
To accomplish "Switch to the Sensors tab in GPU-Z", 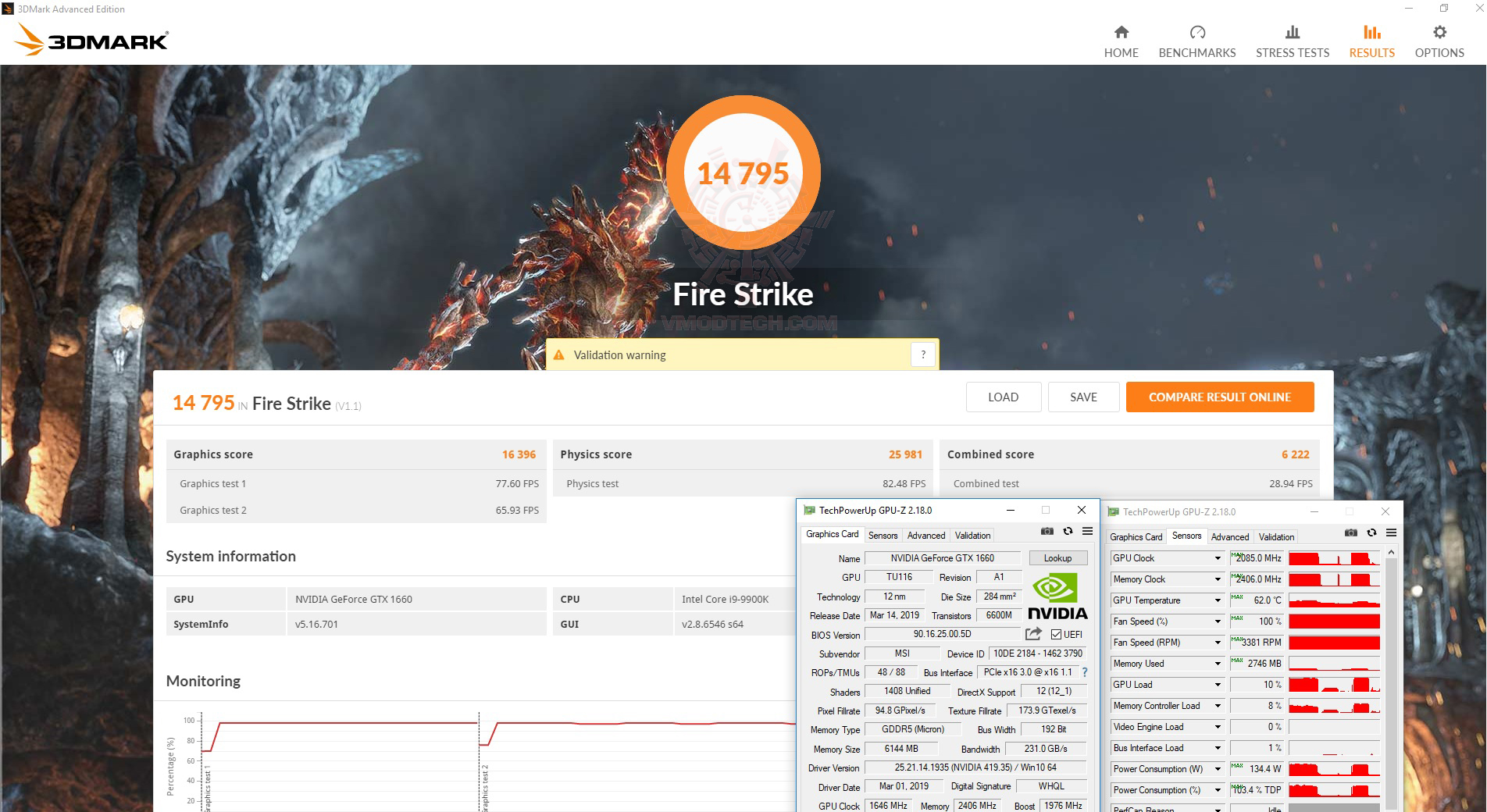I will click(x=883, y=535).
